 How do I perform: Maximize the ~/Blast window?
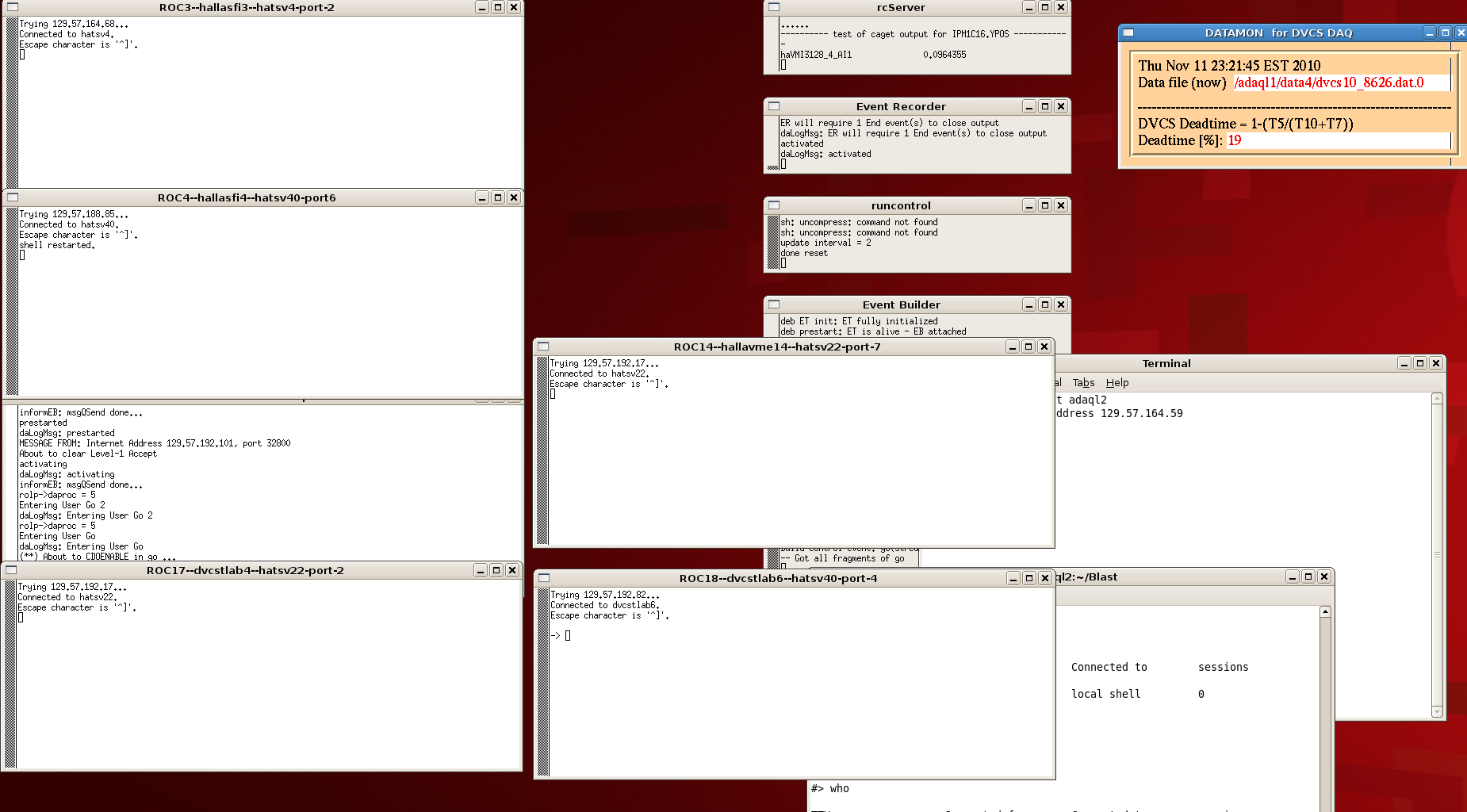1308,576
